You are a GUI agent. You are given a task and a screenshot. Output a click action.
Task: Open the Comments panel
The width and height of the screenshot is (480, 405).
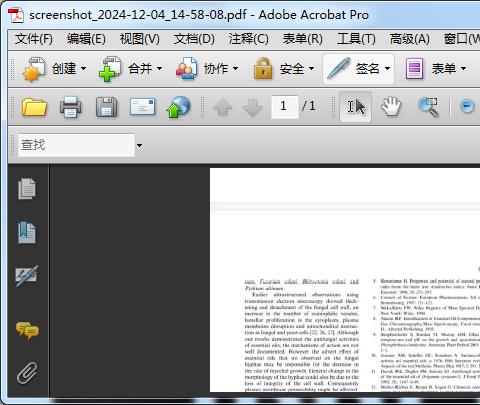[27, 330]
